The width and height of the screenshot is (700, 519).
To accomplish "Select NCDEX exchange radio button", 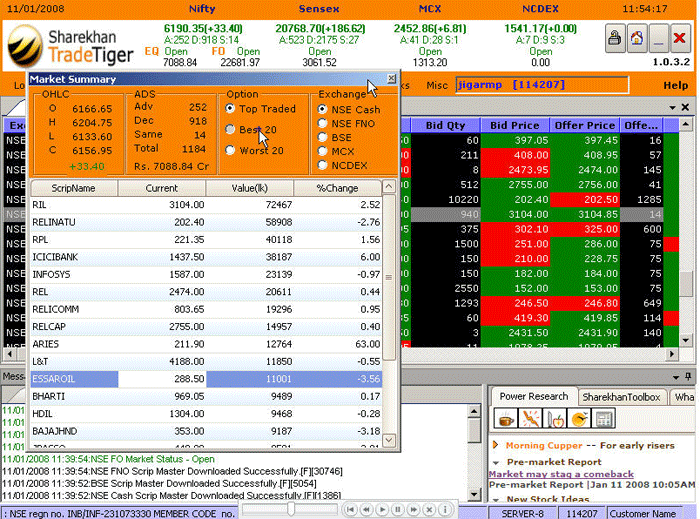I will [x=322, y=165].
